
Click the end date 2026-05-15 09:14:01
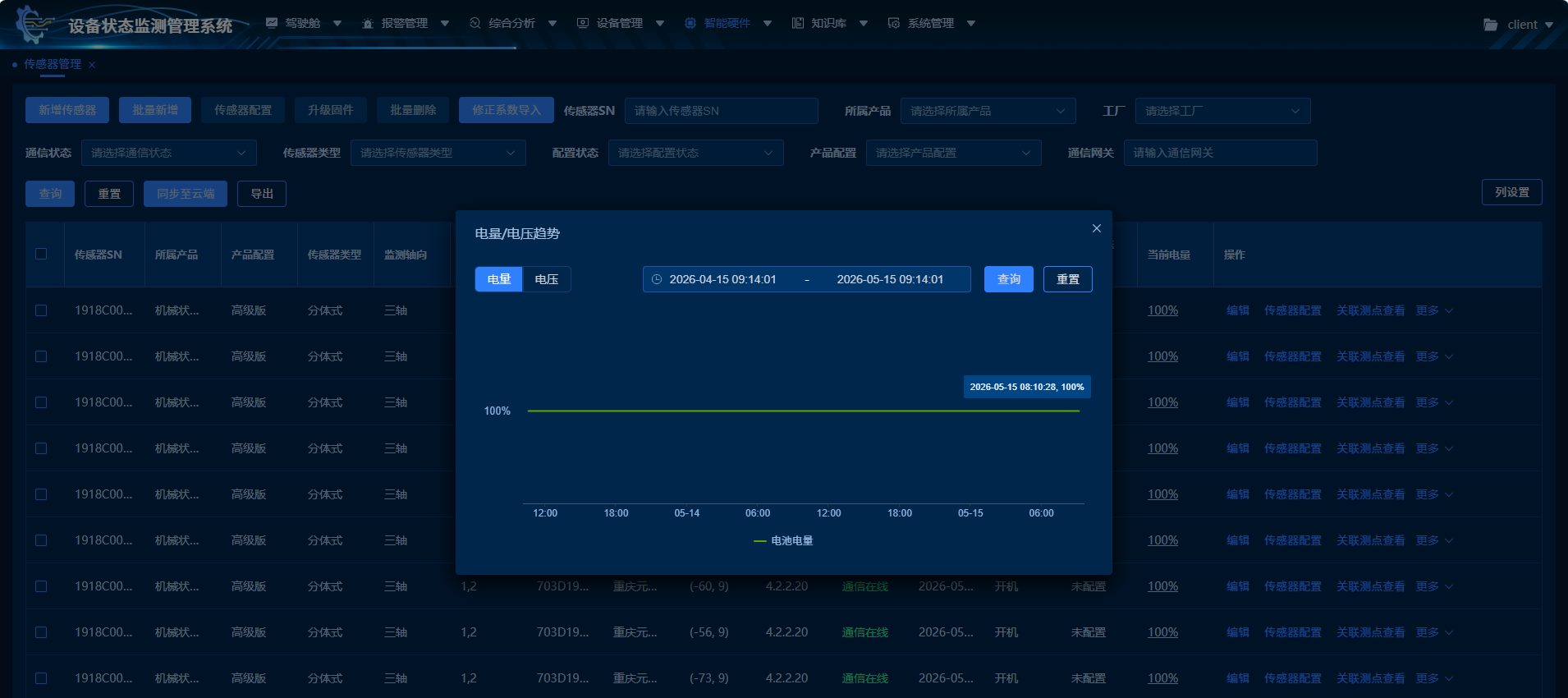tap(890, 279)
